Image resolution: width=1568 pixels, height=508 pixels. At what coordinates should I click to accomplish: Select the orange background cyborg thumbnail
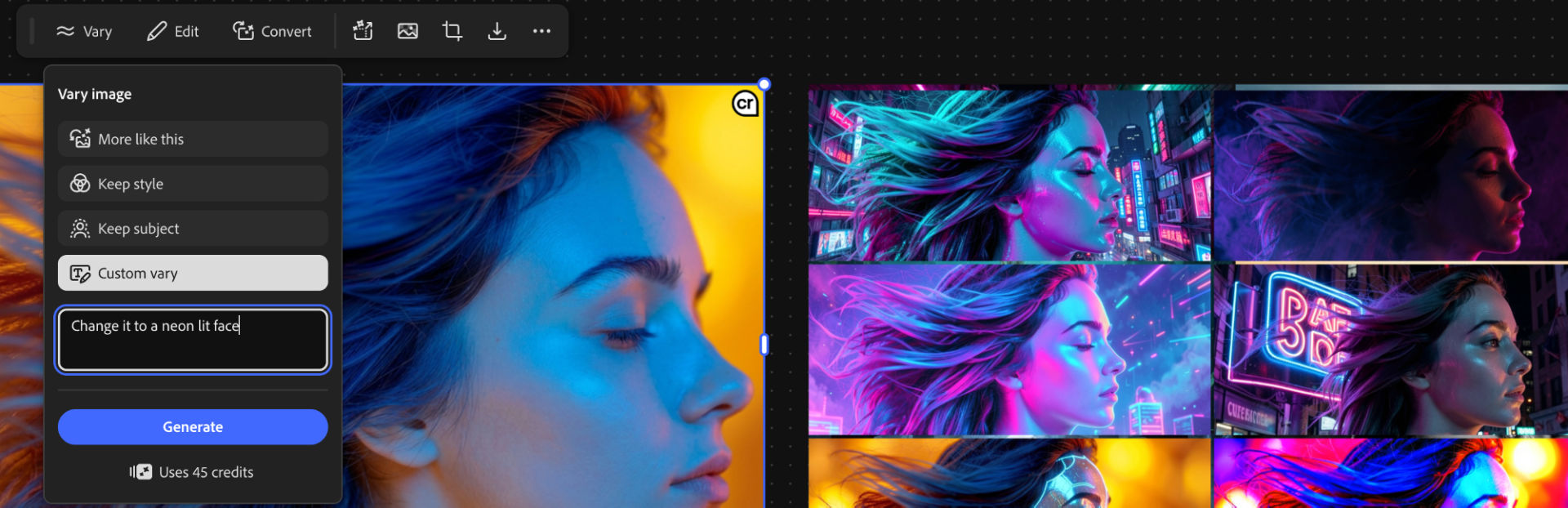click(x=1009, y=473)
